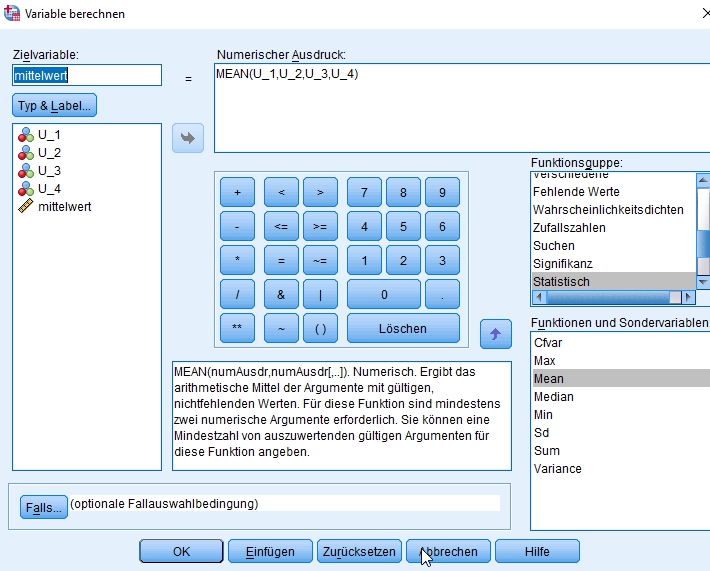This screenshot has width=710, height=571.
Task: Select Statistisch in the function group list
Action: (x=561, y=282)
